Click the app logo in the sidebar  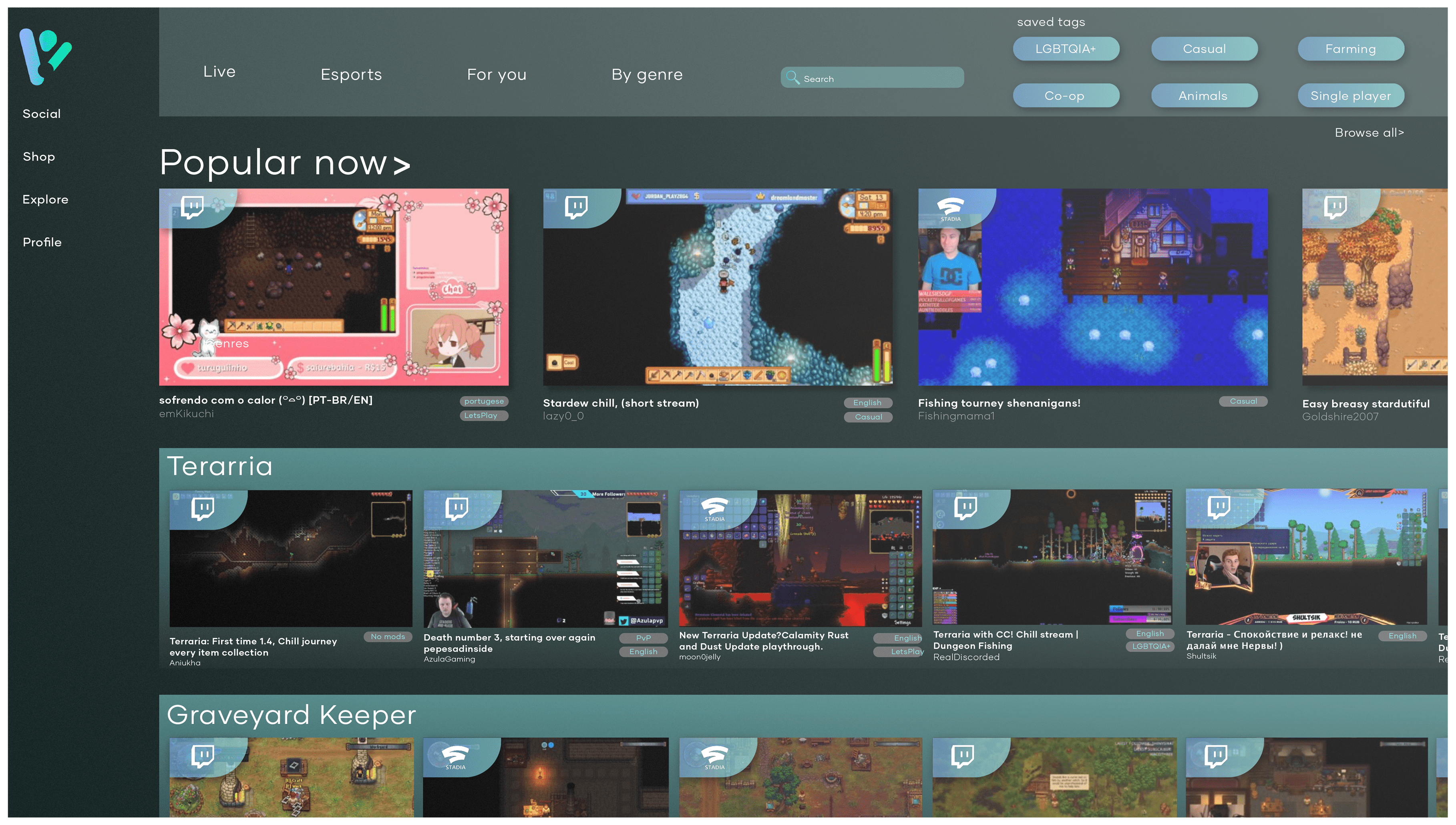45,56
